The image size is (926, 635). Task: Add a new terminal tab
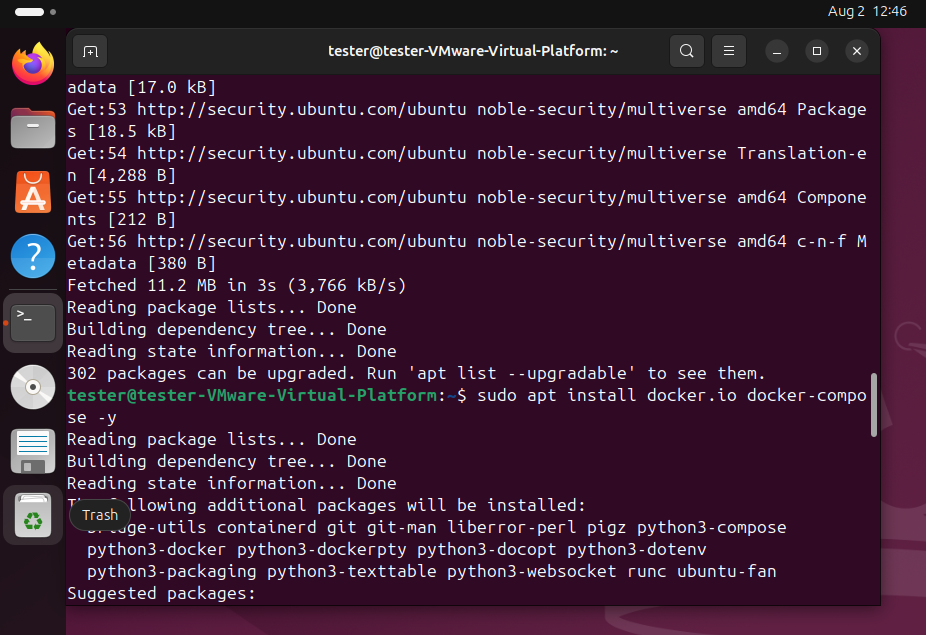[90, 51]
